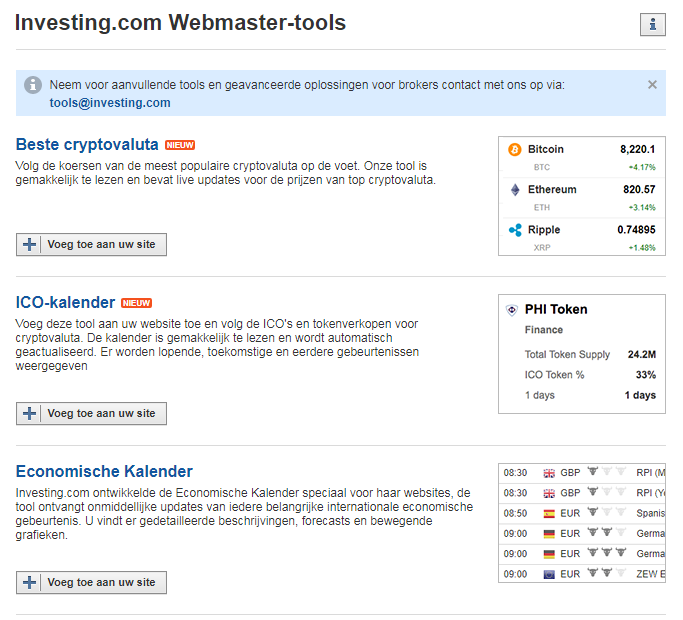Click the Ripple logo icon

pyautogui.click(x=515, y=230)
